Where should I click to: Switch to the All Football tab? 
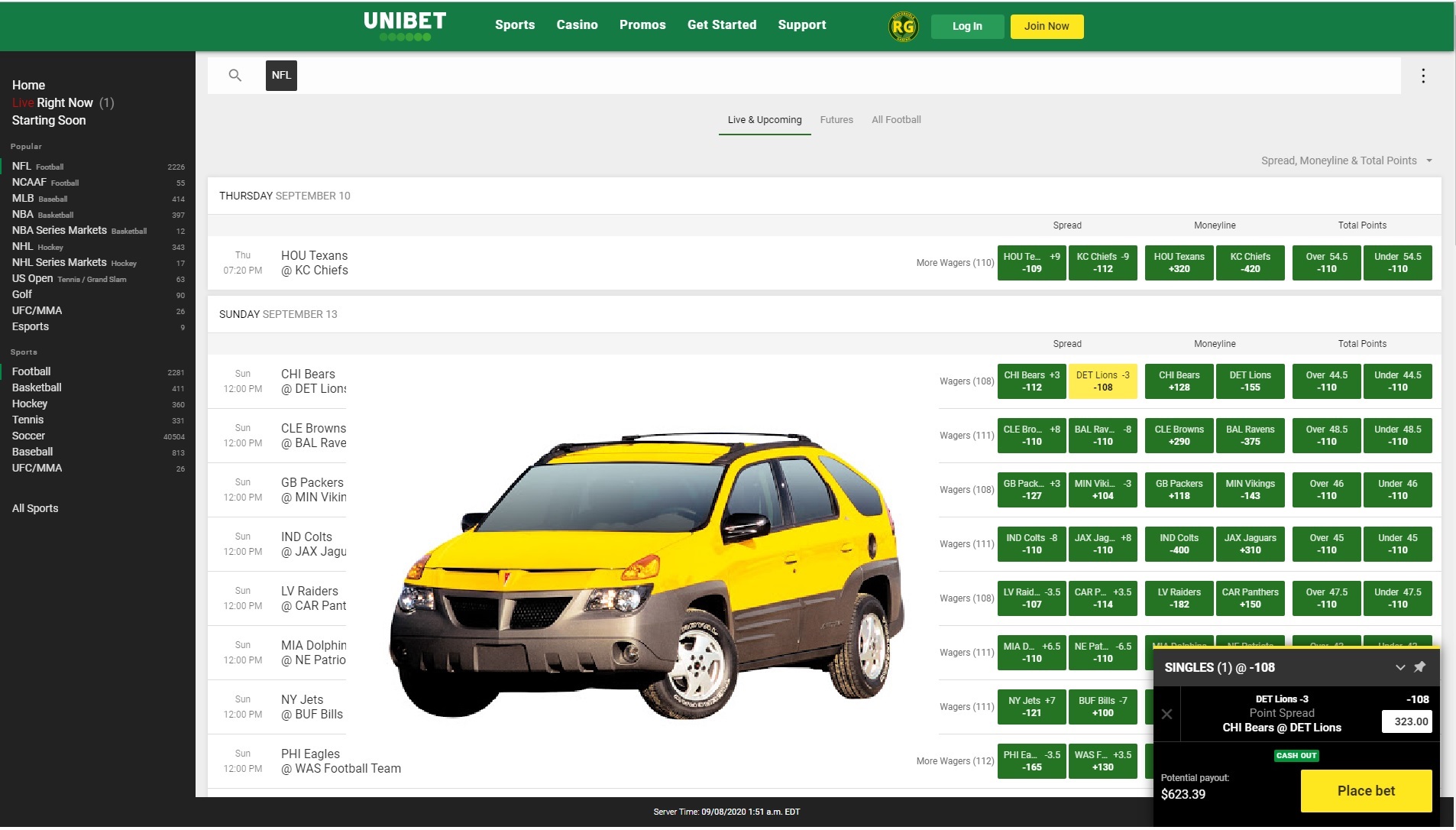[896, 120]
